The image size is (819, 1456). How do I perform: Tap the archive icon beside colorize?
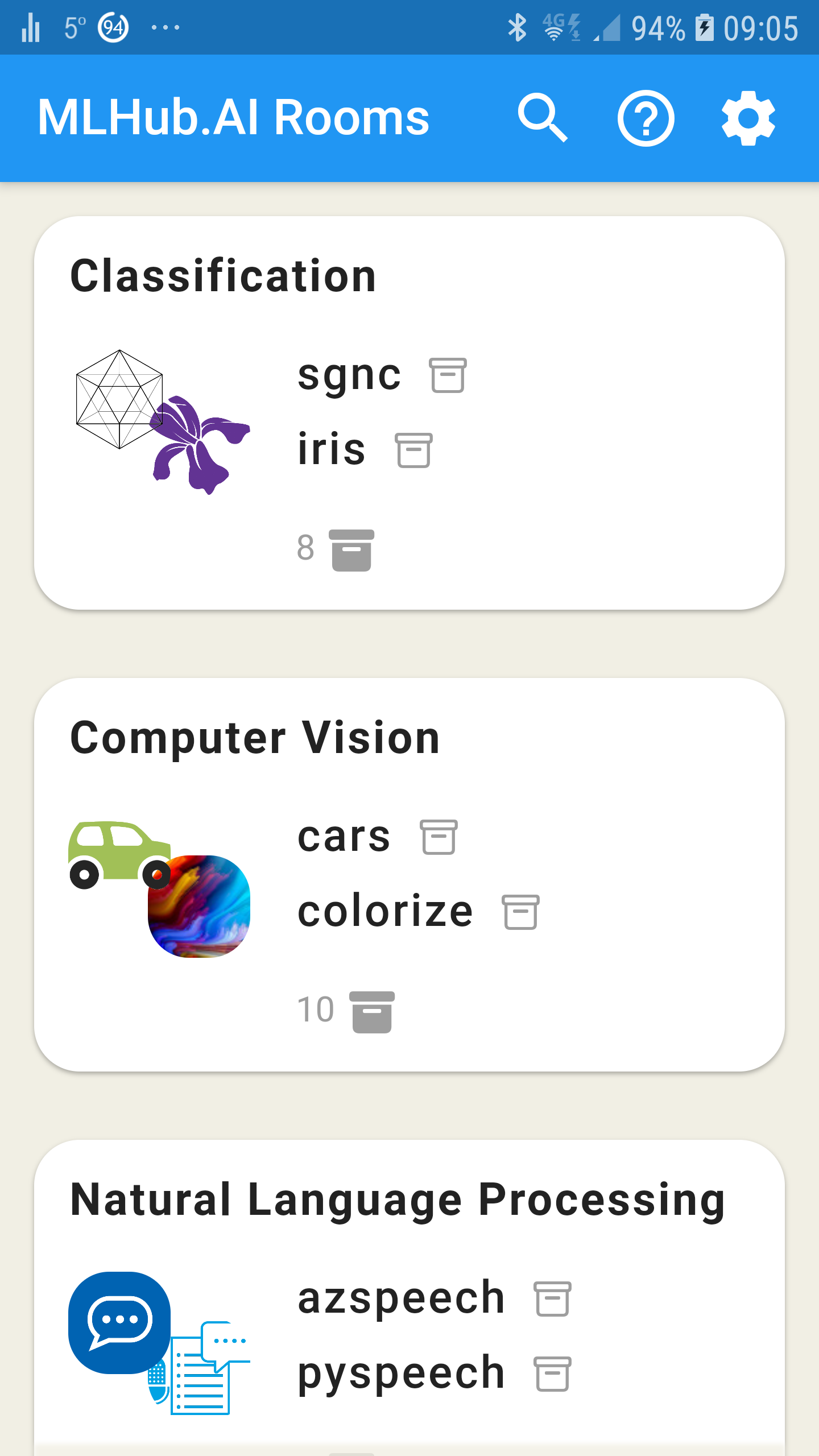(520, 912)
